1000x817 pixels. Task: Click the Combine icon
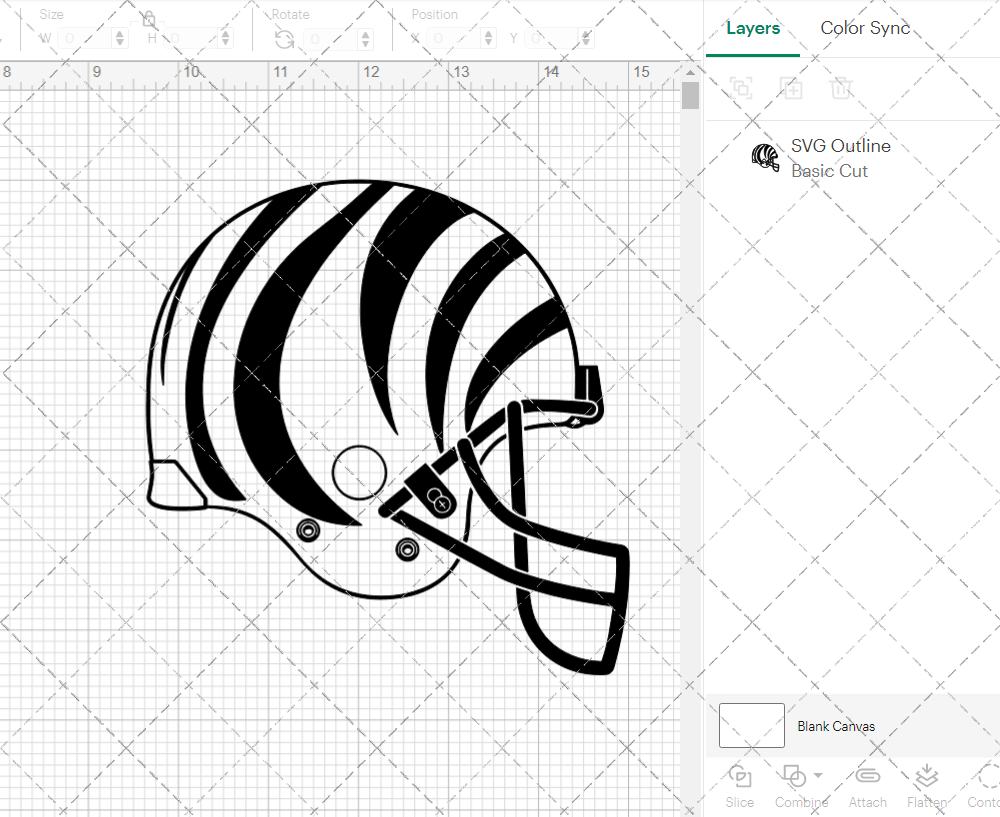pos(795,777)
